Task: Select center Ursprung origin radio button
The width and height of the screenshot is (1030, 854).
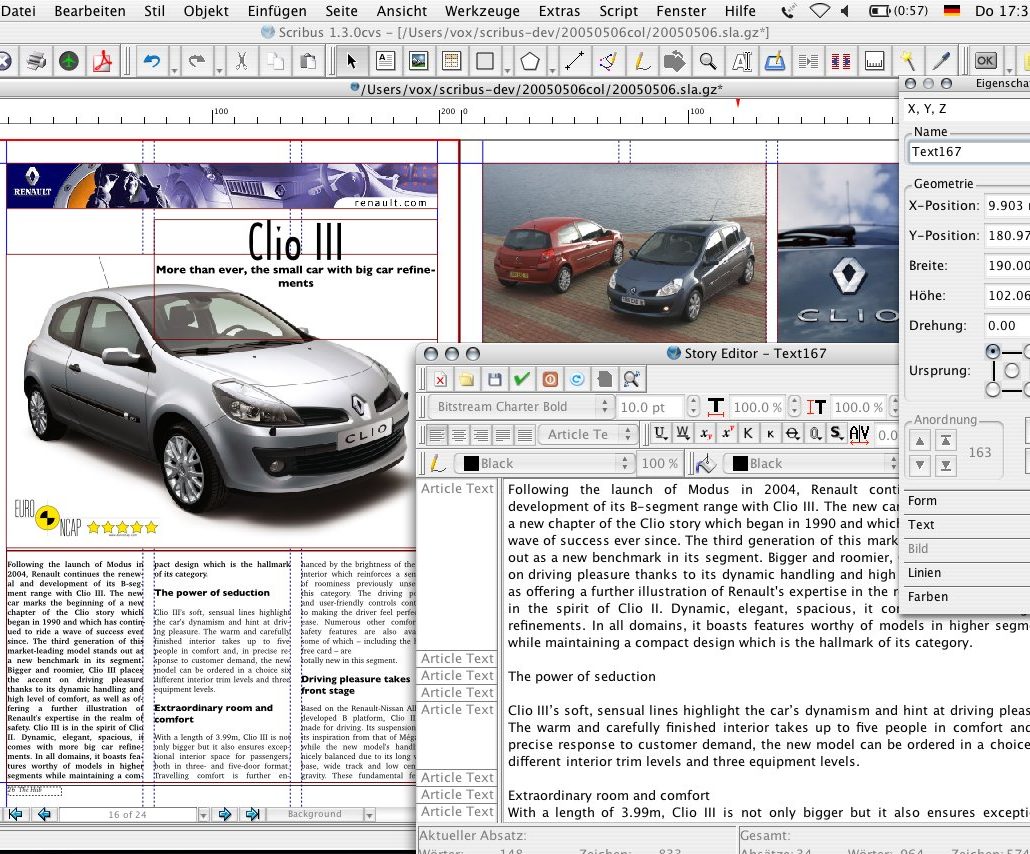Action: (1012, 371)
